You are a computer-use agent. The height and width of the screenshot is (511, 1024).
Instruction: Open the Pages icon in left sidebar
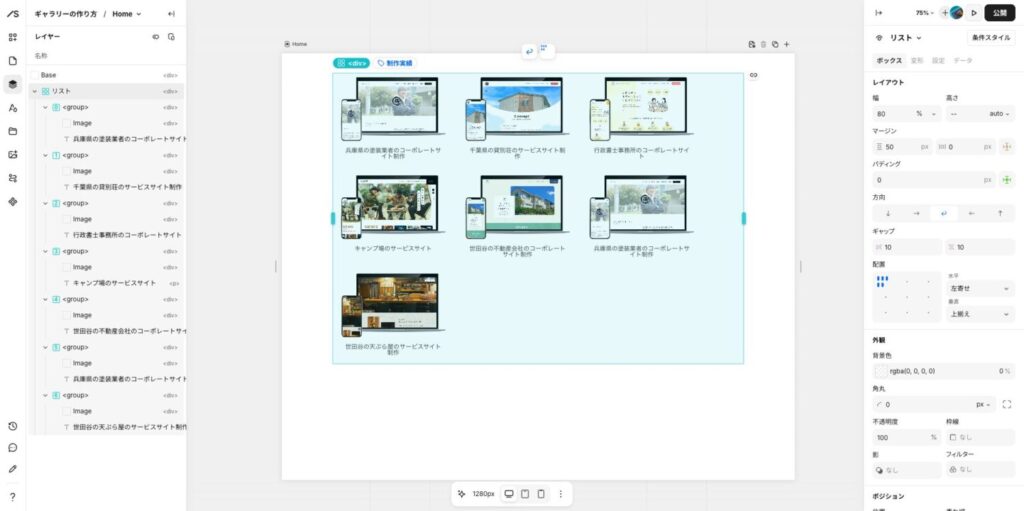click(13, 61)
